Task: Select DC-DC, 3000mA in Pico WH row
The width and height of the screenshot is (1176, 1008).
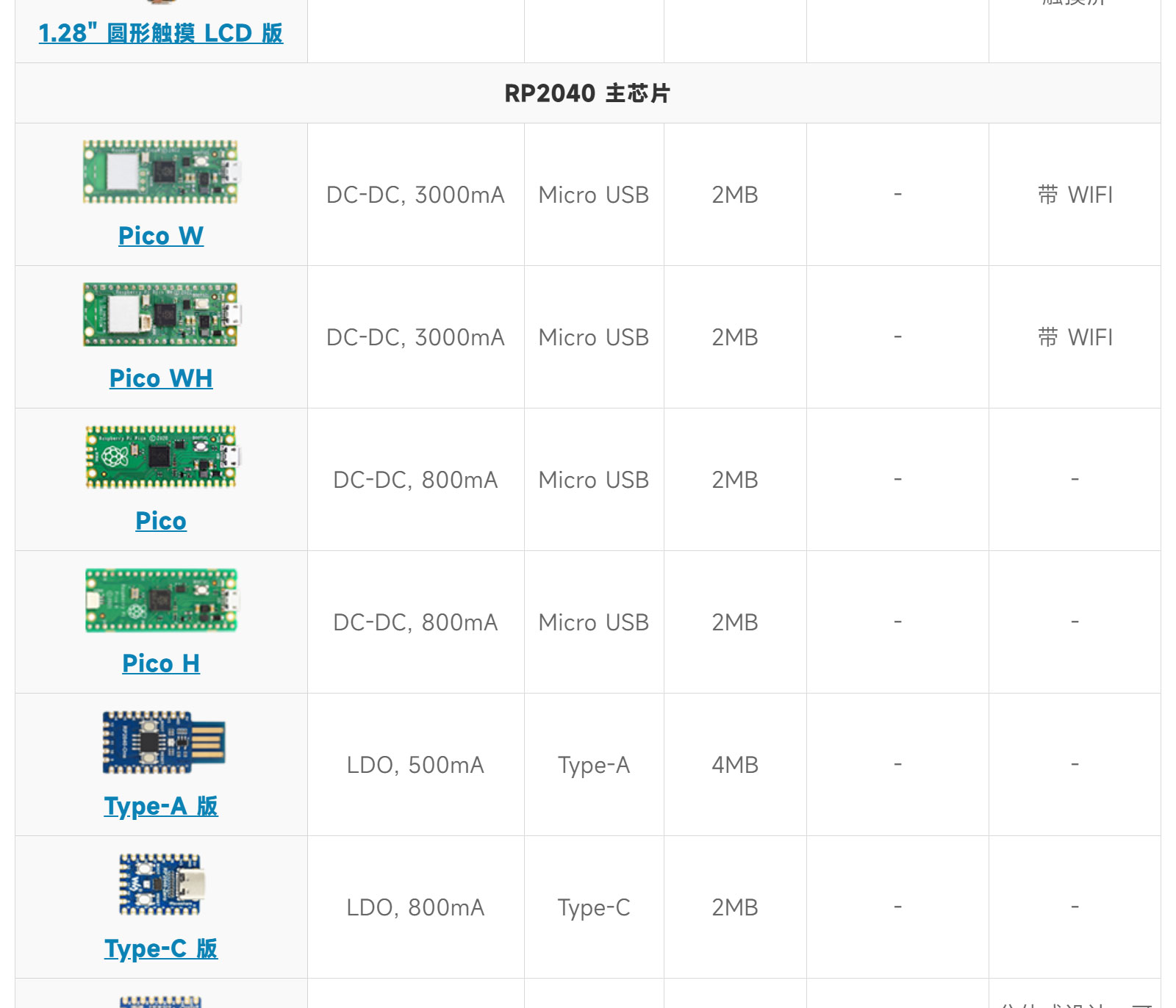Action: (415, 337)
